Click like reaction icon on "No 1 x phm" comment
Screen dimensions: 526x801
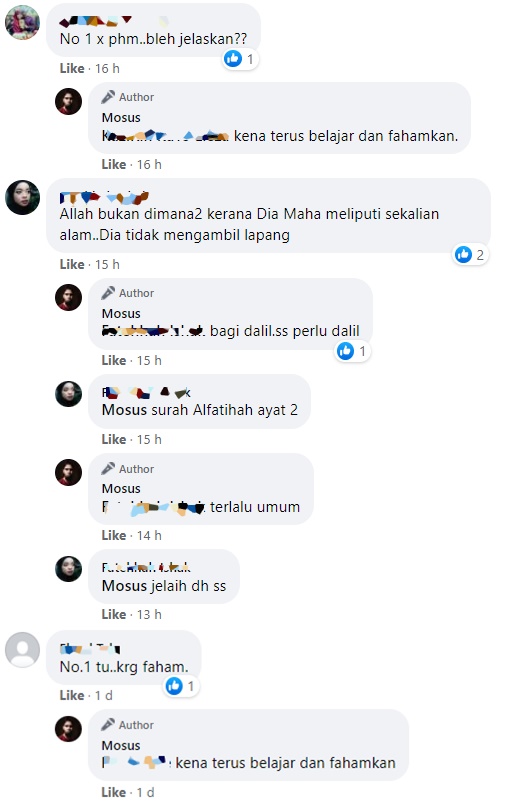233,59
